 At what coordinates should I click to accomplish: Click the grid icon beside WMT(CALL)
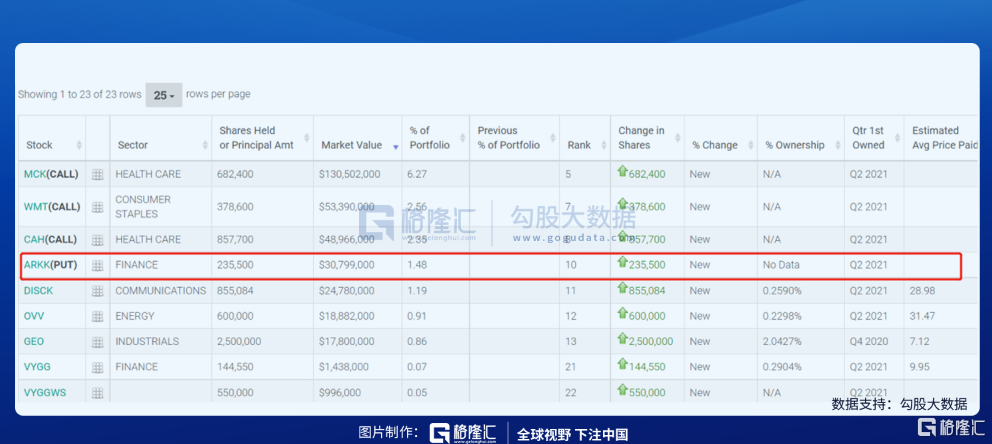pos(97,207)
